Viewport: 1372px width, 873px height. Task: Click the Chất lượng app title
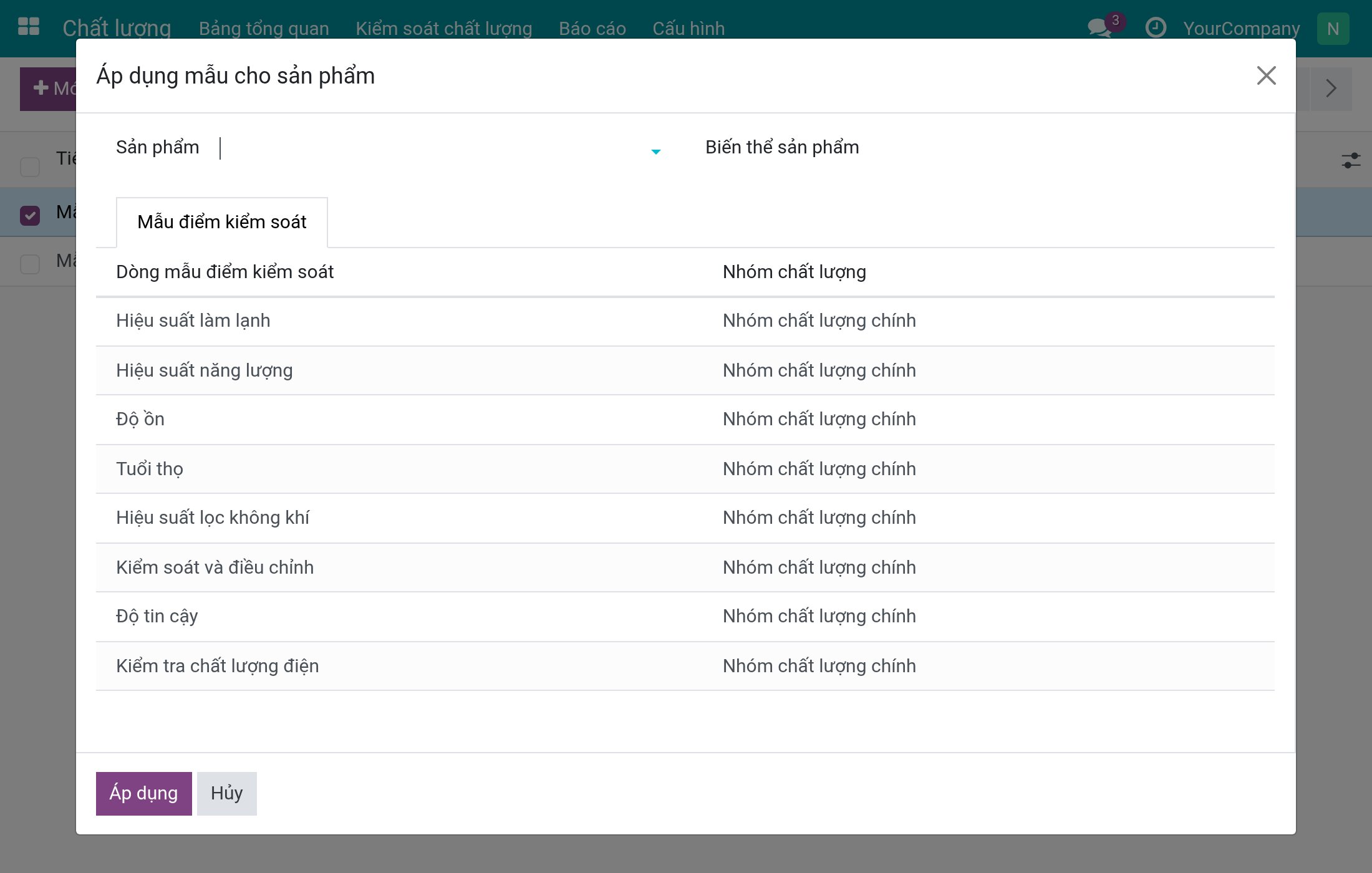[x=117, y=28]
